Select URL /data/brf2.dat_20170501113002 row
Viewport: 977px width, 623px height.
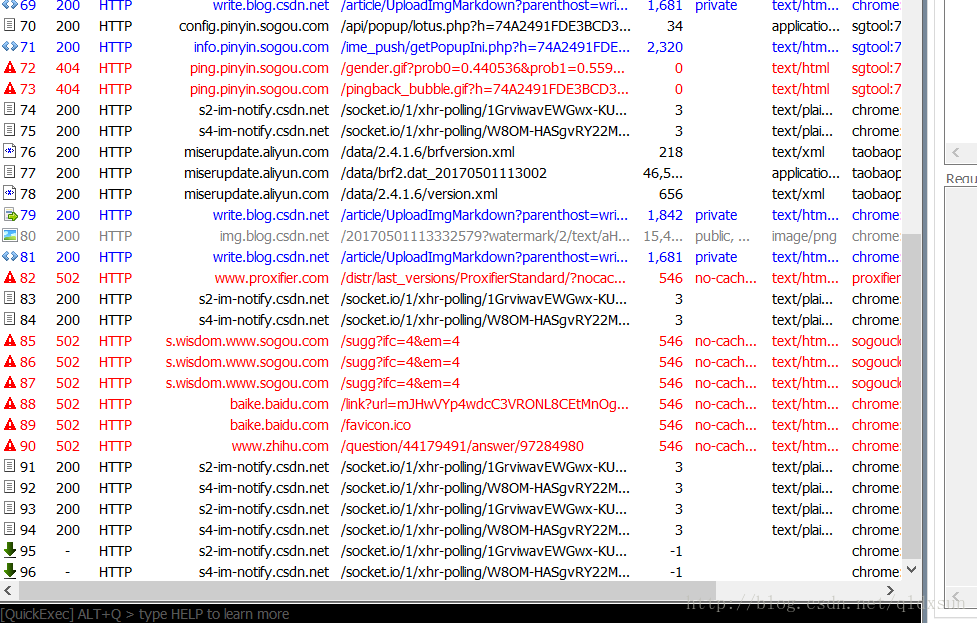coord(443,173)
